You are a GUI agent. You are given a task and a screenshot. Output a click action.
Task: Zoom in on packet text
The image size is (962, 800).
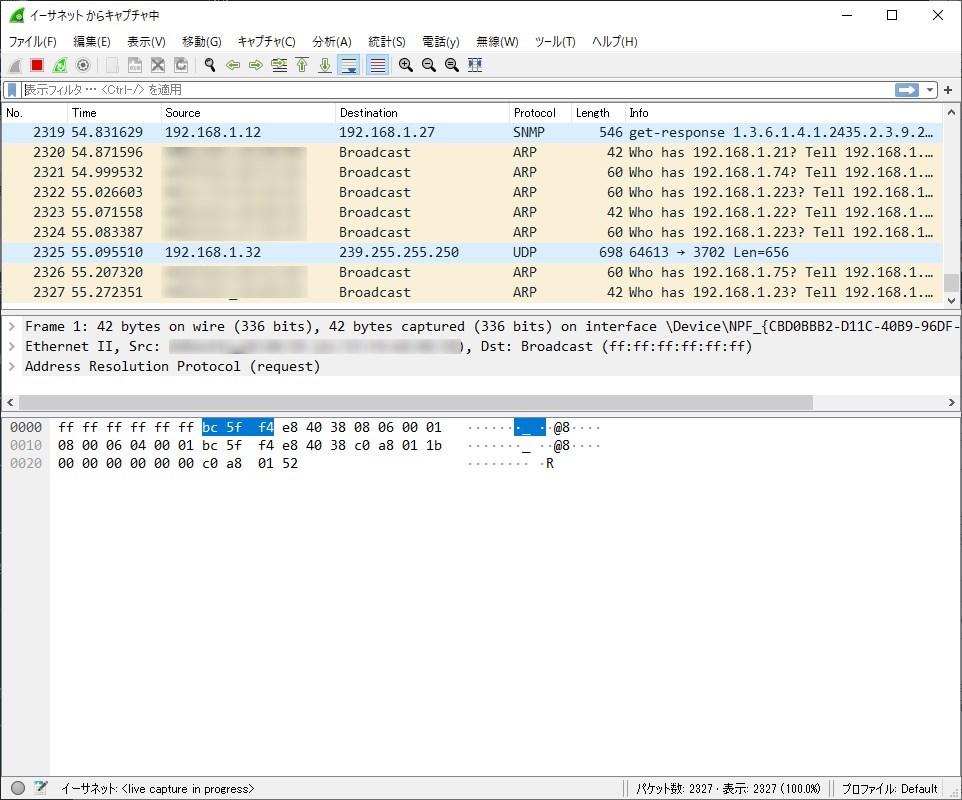(406, 65)
